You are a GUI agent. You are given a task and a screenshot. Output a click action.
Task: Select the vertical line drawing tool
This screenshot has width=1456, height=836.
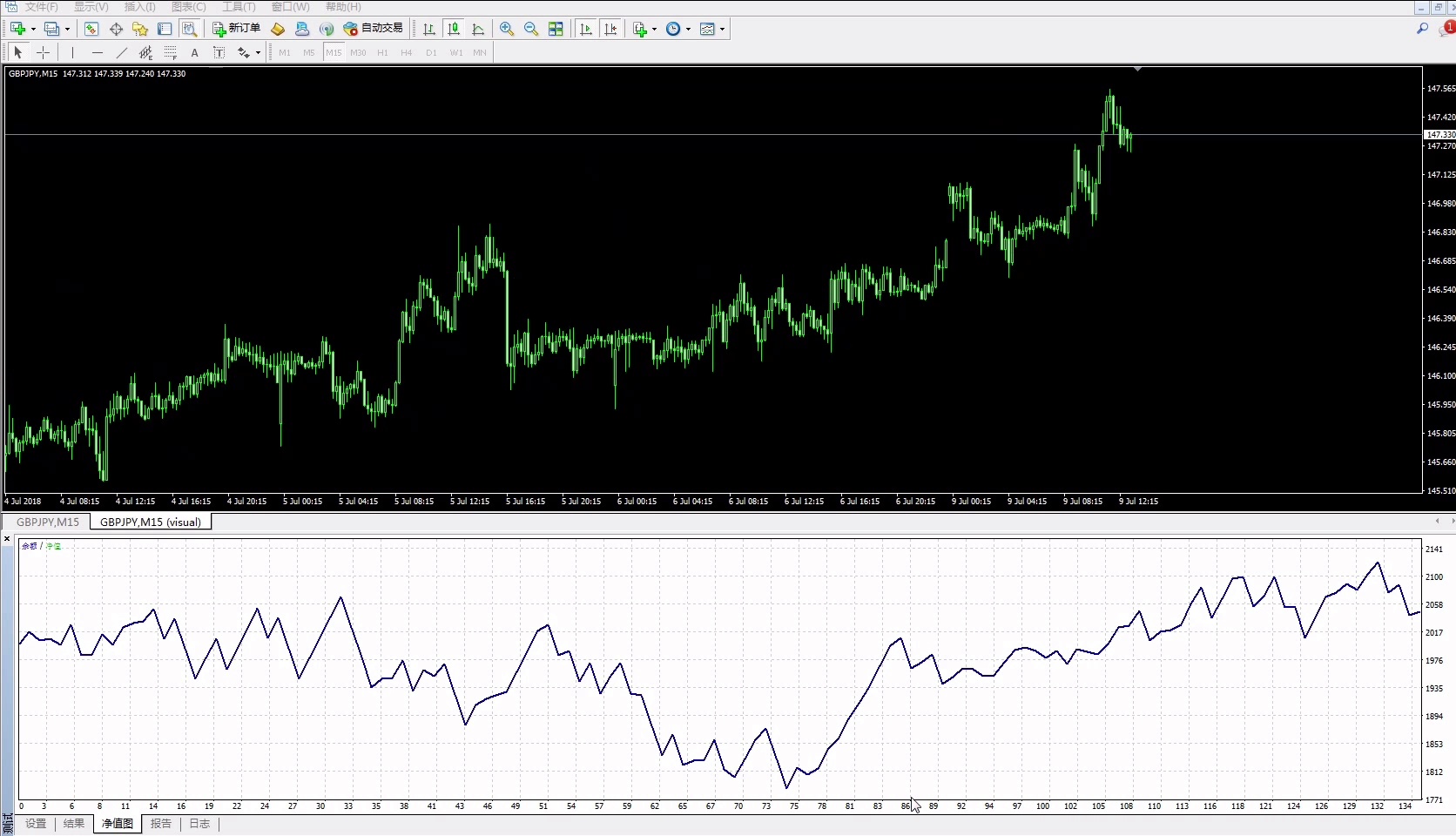coord(72,52)
